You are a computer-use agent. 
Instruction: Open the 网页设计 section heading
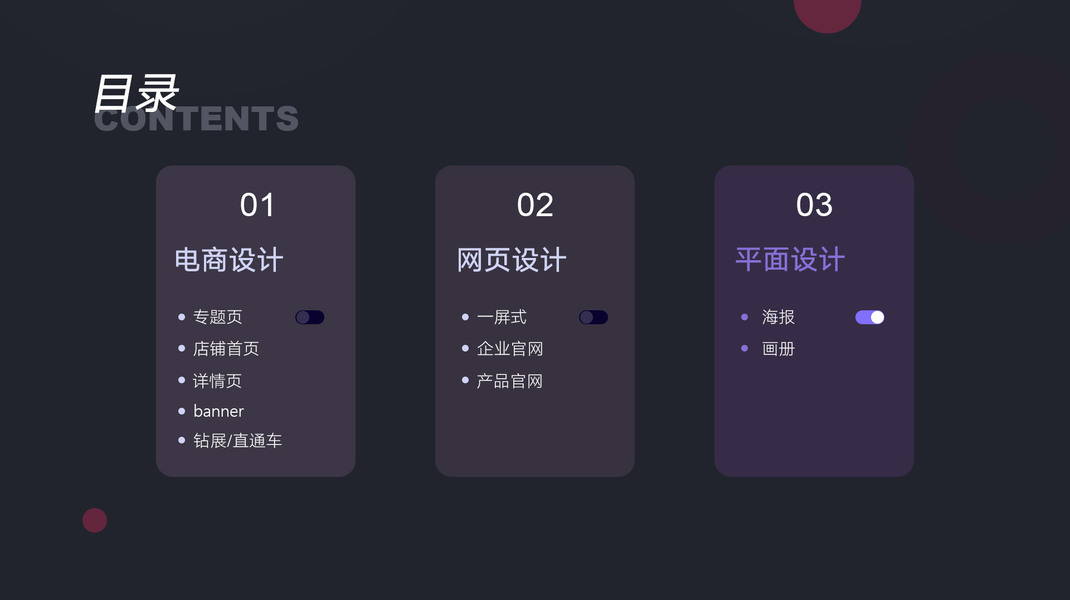point(512,260)
